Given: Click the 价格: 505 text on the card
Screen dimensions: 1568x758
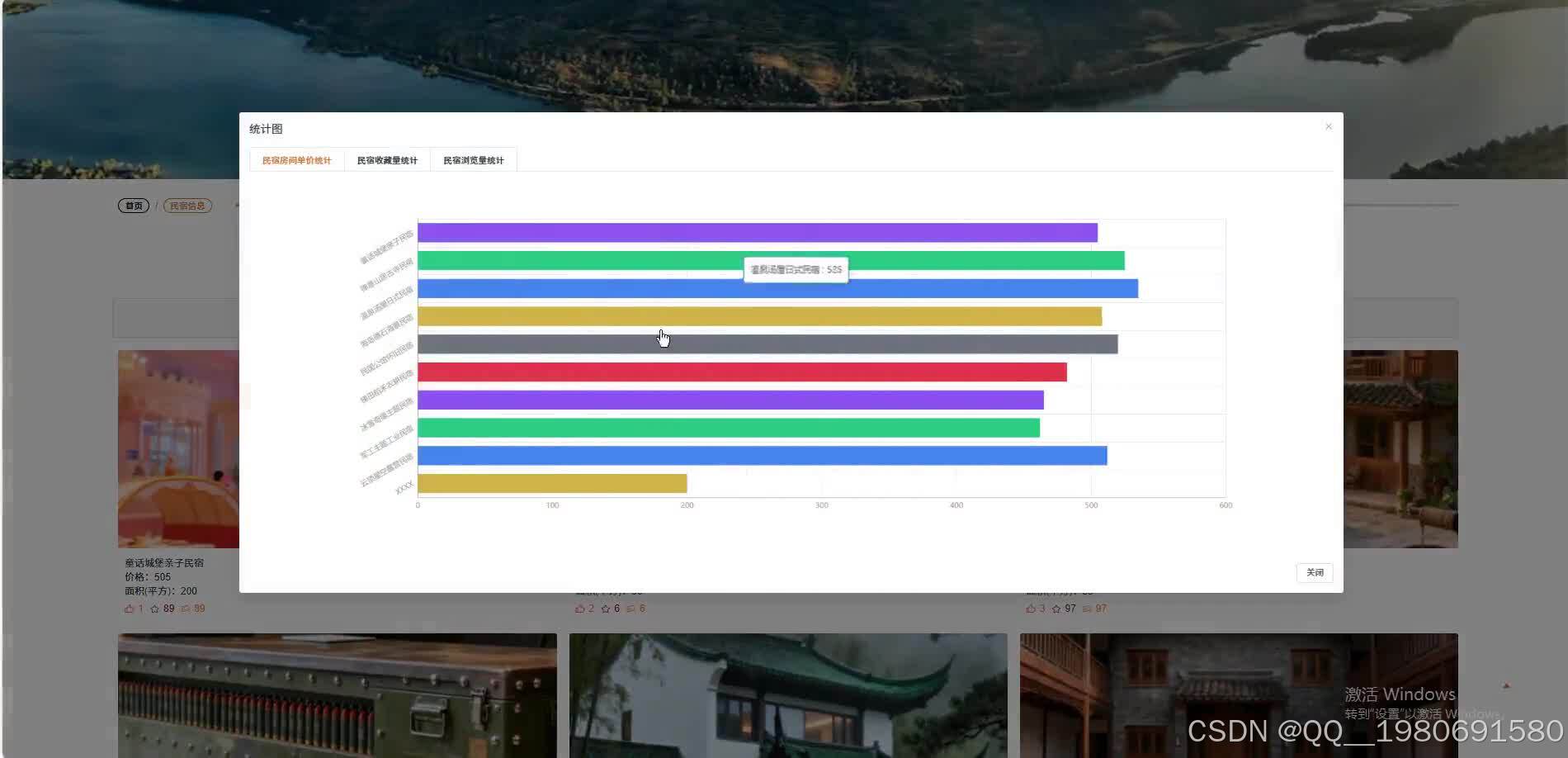Looking at the screenshot, I should (x=148, y=577).
